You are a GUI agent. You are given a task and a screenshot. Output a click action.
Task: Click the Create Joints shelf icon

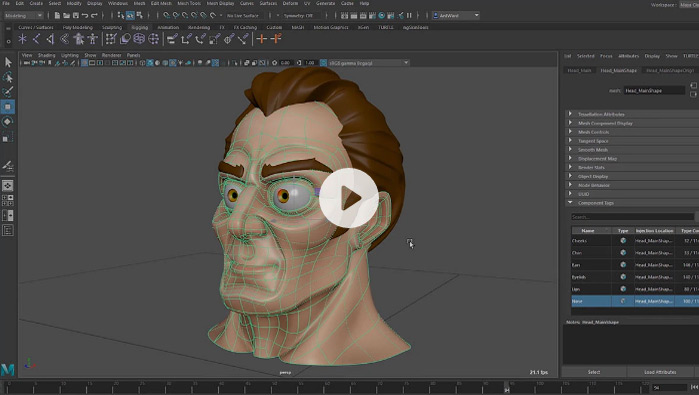[37, 39]
